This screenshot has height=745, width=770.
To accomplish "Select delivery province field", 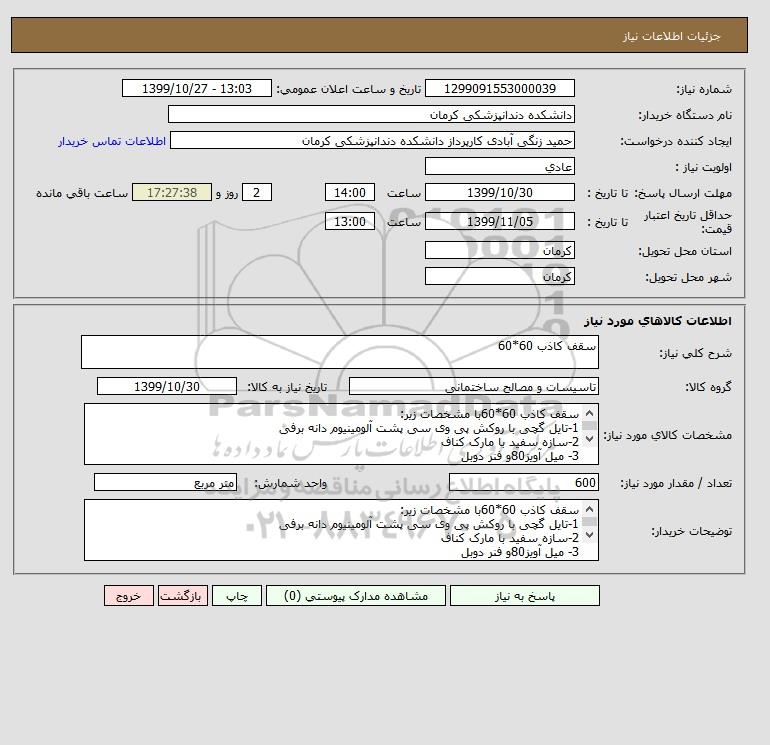I will (x=500, y=250).
